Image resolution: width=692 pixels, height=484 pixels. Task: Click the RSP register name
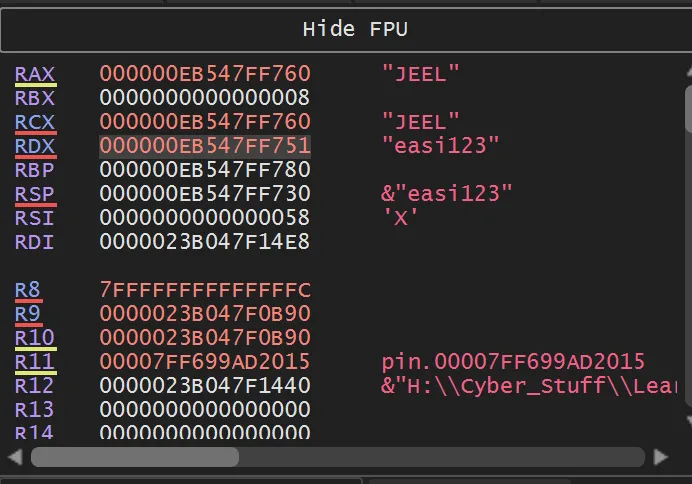(35, 194)
